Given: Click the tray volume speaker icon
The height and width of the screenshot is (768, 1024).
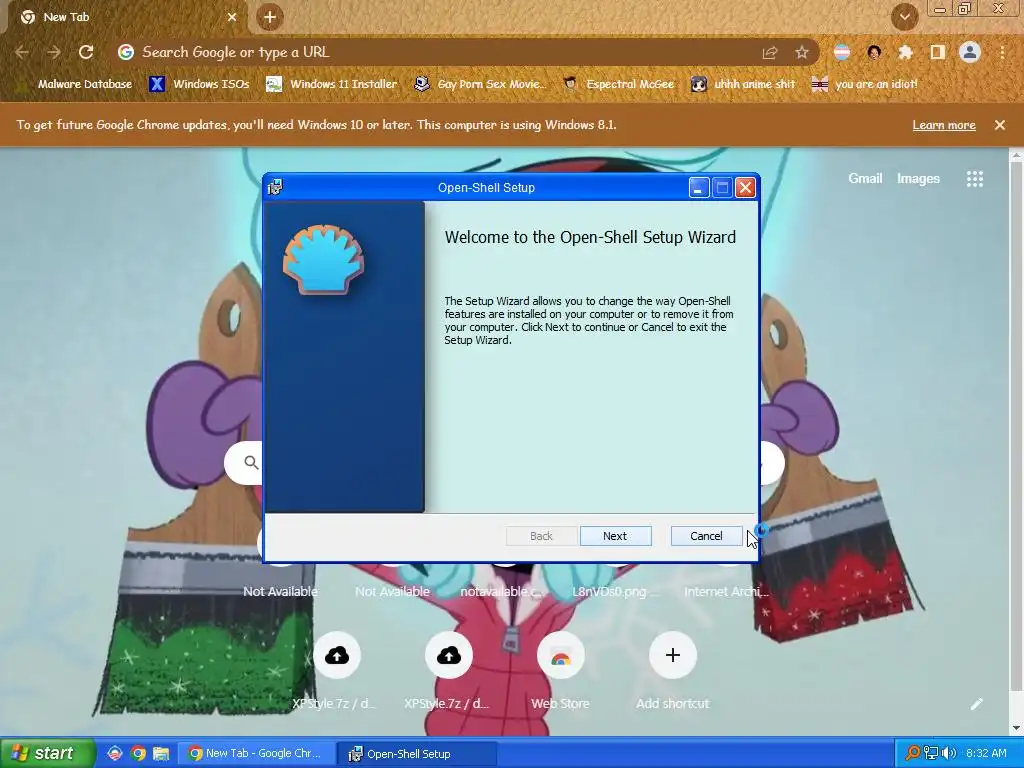Looking at the screenshot, I should pyautogui.click(x=948, y=753).
